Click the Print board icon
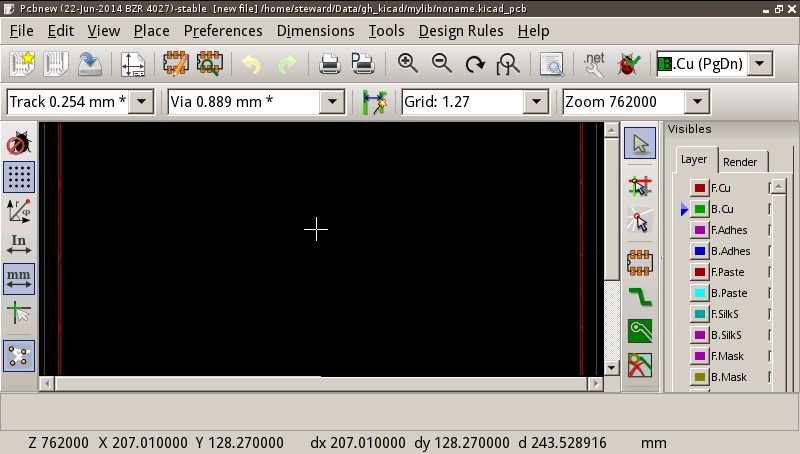The height and width of the screenshot is (454, 800). coord(330,64)
